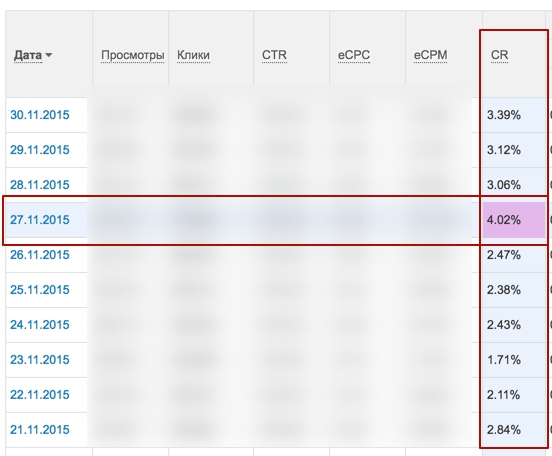Open the 26.11.2015 date link
Viewport: 552px width, 456px height.
pos(40,255)
